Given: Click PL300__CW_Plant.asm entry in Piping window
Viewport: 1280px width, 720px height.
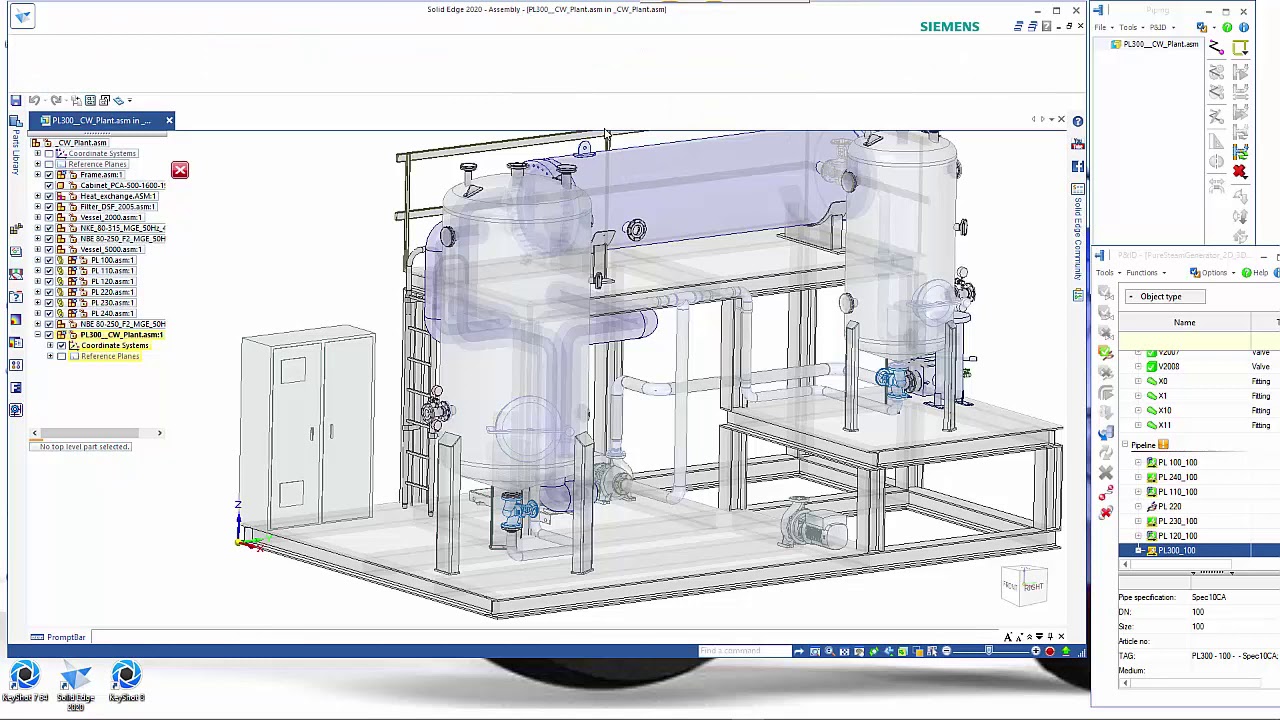Looking at the screenshot, I should tap(1160, 45).
